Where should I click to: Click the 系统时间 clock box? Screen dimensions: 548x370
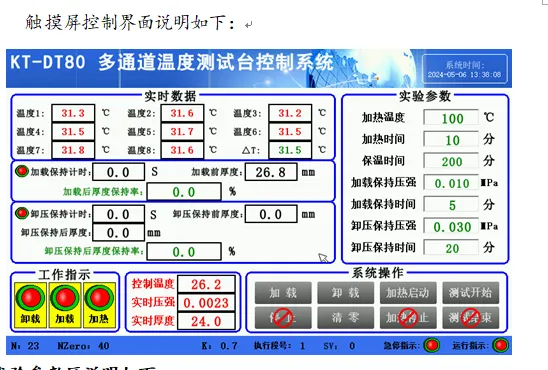pos(464,69)
